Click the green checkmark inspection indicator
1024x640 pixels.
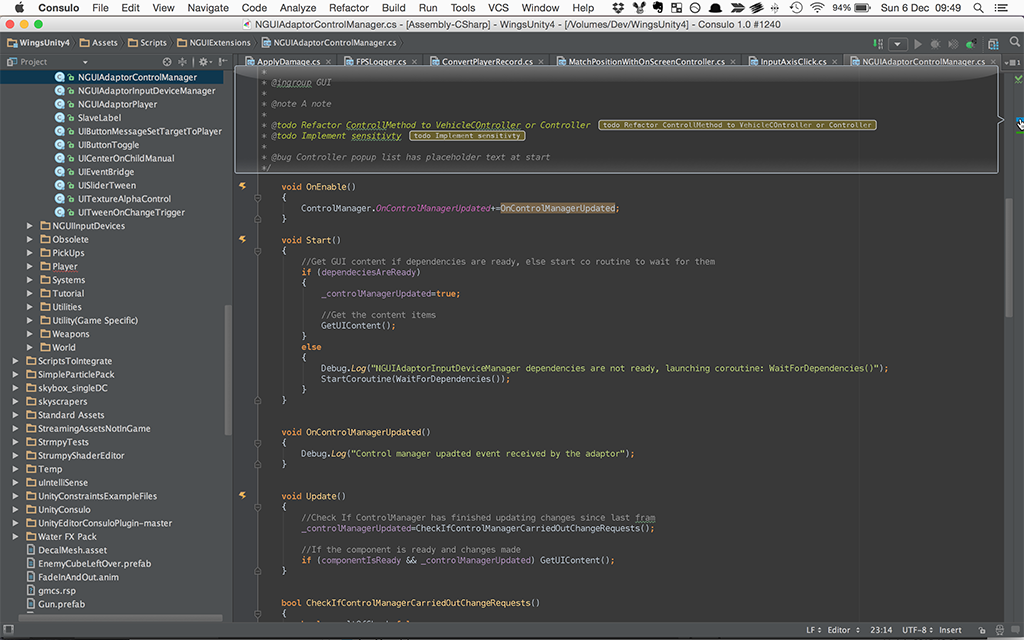click(x=1018, y=79)
